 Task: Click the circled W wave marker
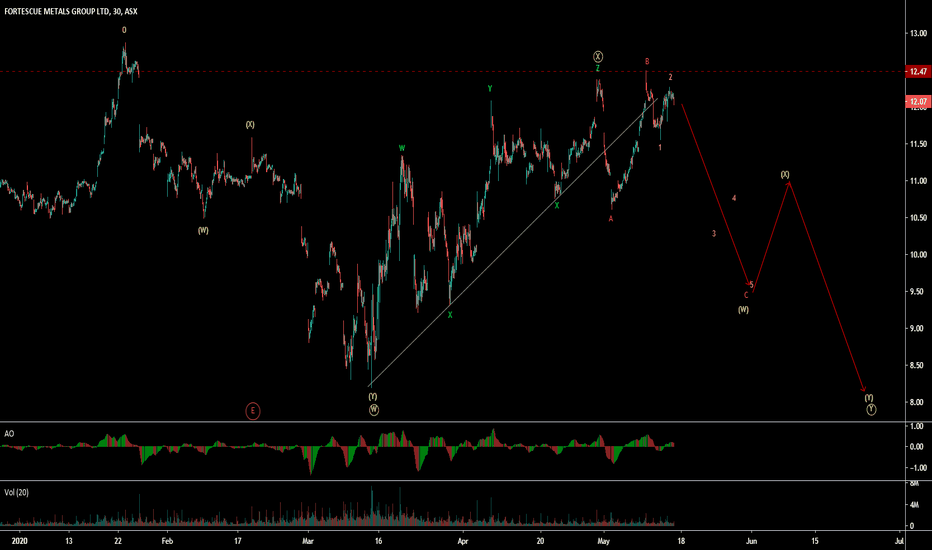click(x=373, y=410)
